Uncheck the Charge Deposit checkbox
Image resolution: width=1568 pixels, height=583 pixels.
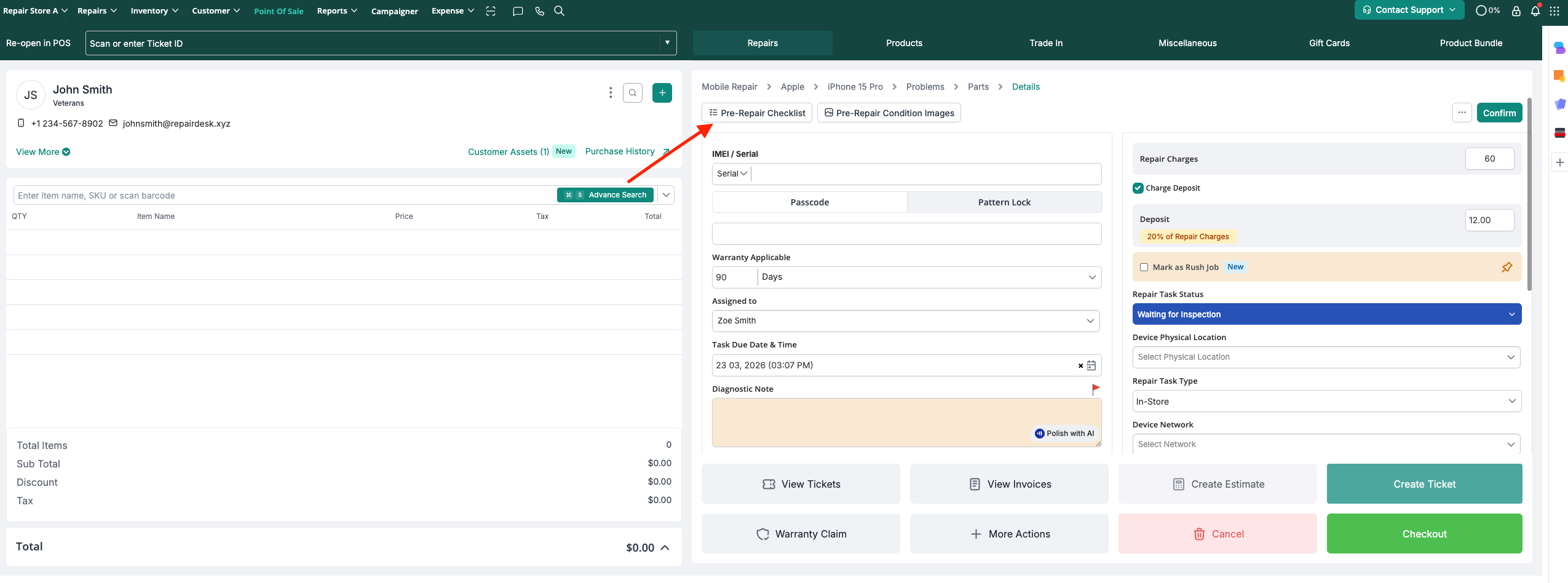pyautogui.click(x=1138, y=188)
